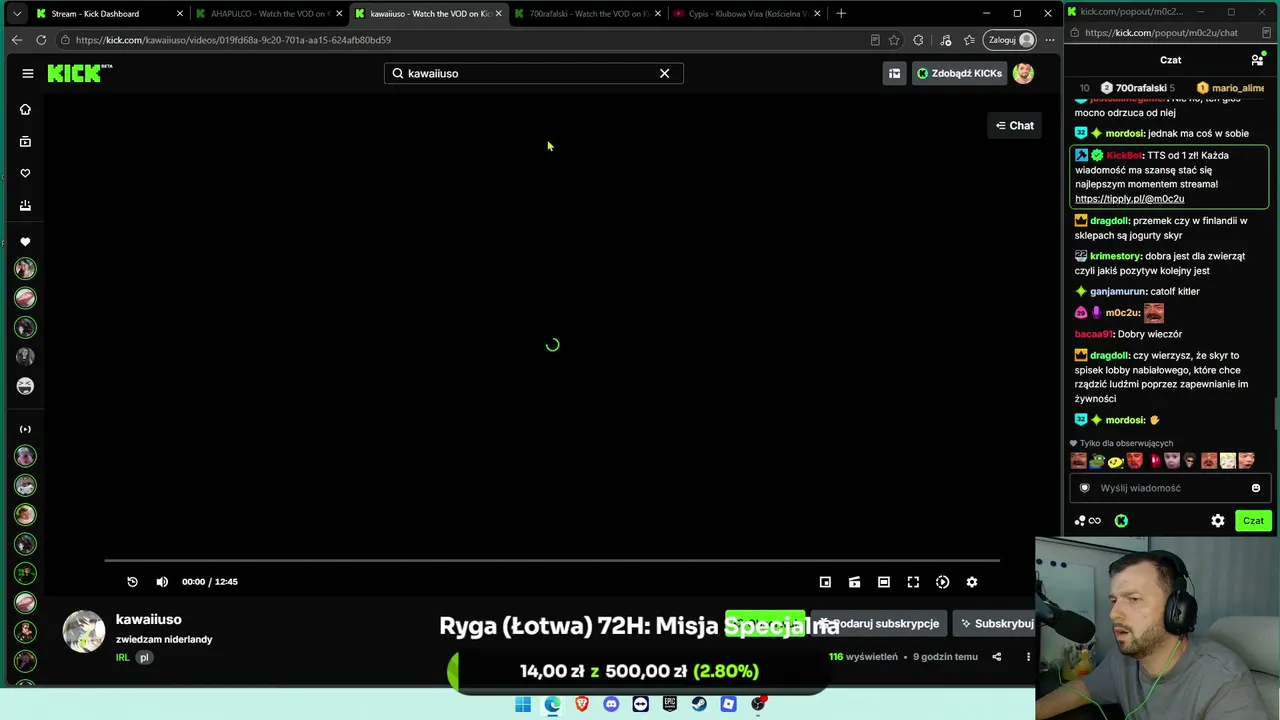1280x720 pixels.
Task: Click the kick.com address bar URL
Action: (233, 40)
